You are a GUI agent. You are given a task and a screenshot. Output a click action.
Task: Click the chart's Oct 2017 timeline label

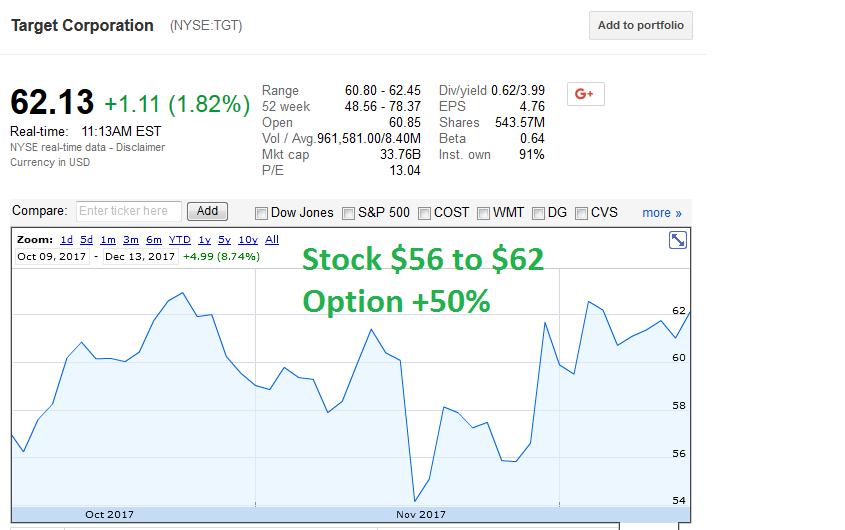pyautogui.click(x=109, y=514)
